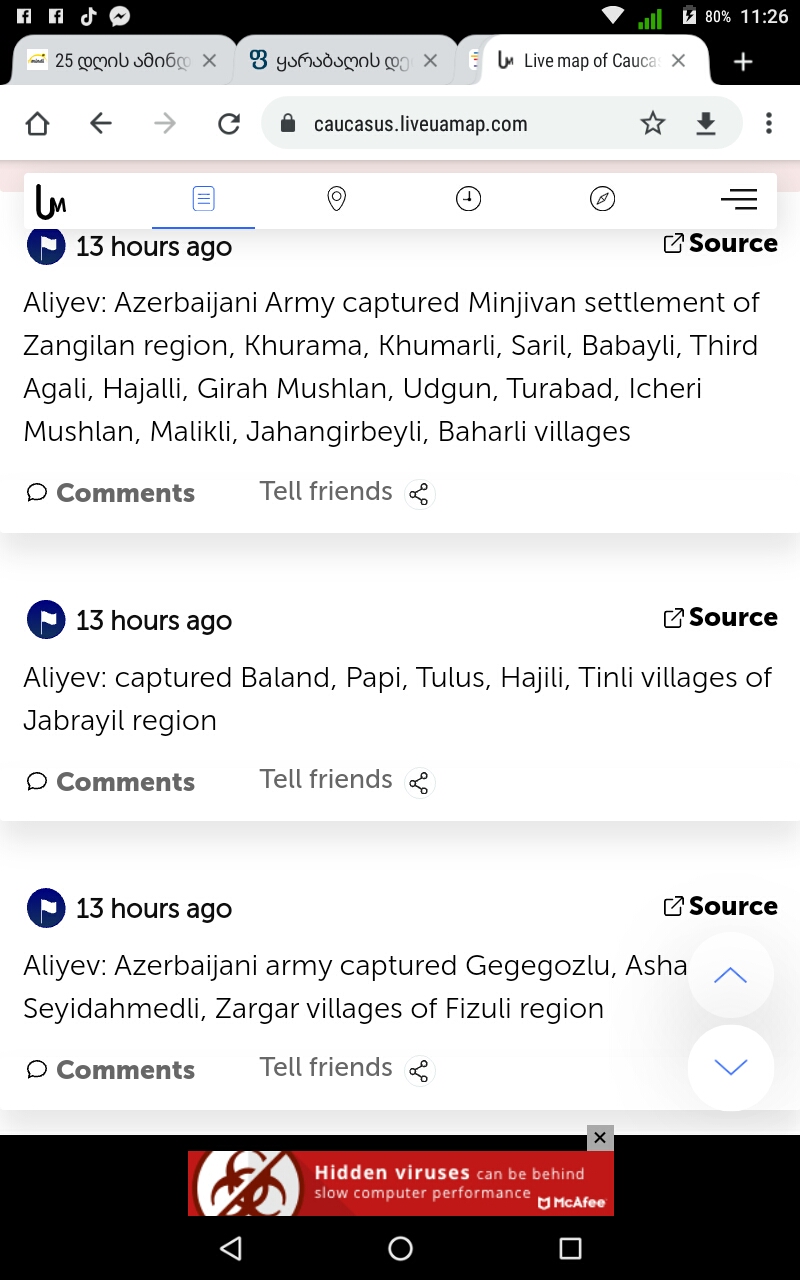The height and width of the screenshot is (1280, 800).
Task: Open Comments on the Jabrayil region post
Action: (111, 781)
